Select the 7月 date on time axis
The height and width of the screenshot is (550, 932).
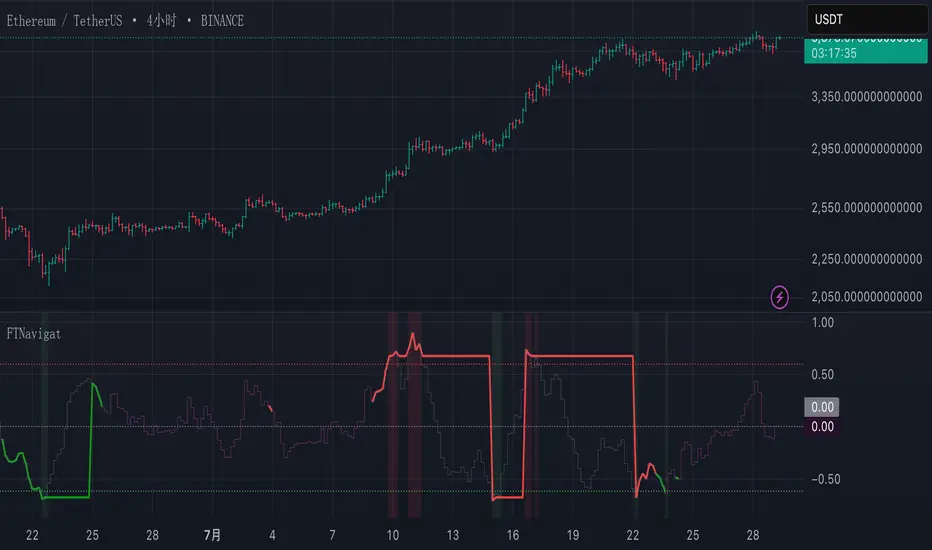click(211, 535)
